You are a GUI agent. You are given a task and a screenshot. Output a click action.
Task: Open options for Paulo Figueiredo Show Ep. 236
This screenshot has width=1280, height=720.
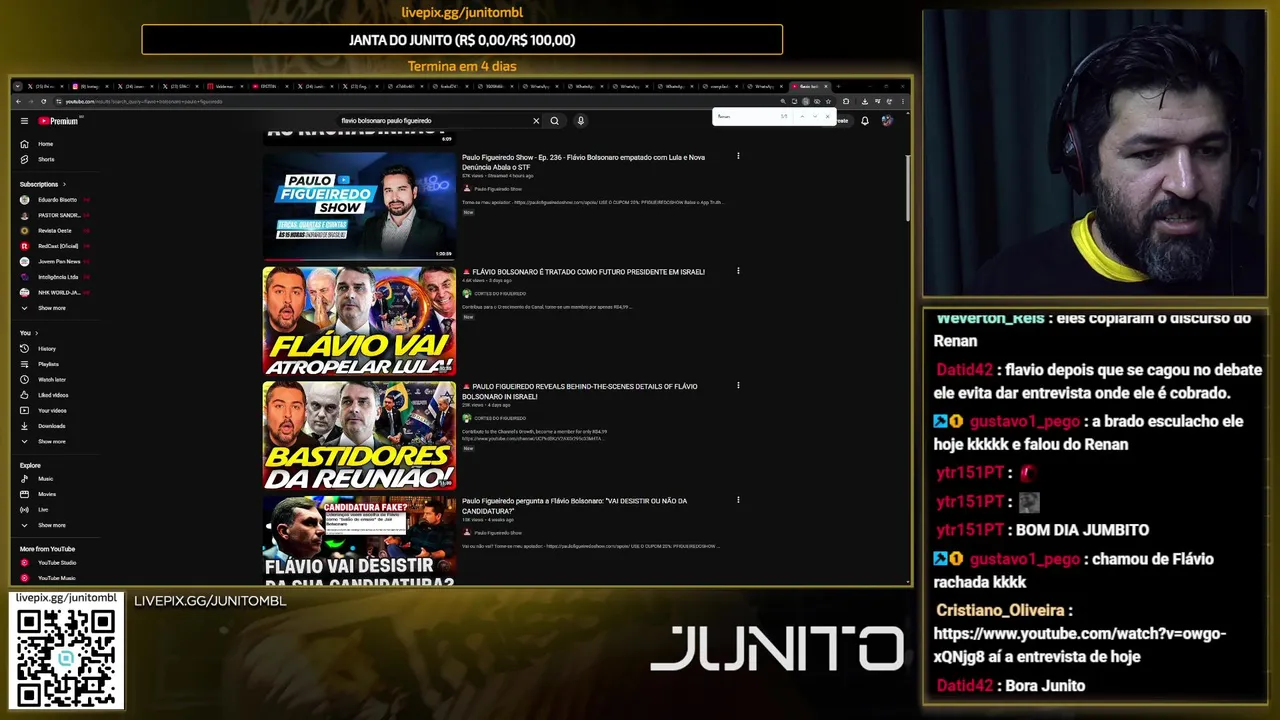tap(738, 156)
